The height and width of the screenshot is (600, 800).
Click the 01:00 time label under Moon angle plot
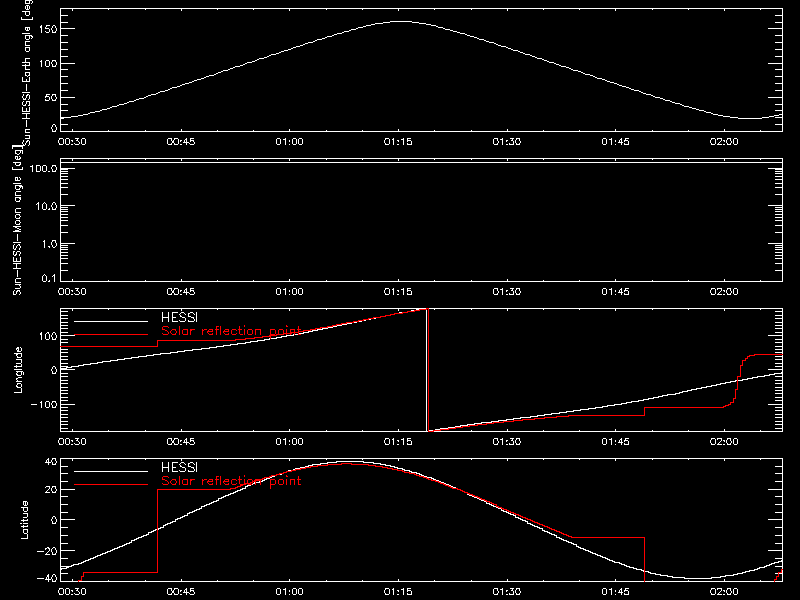click(x=289, y=292)
